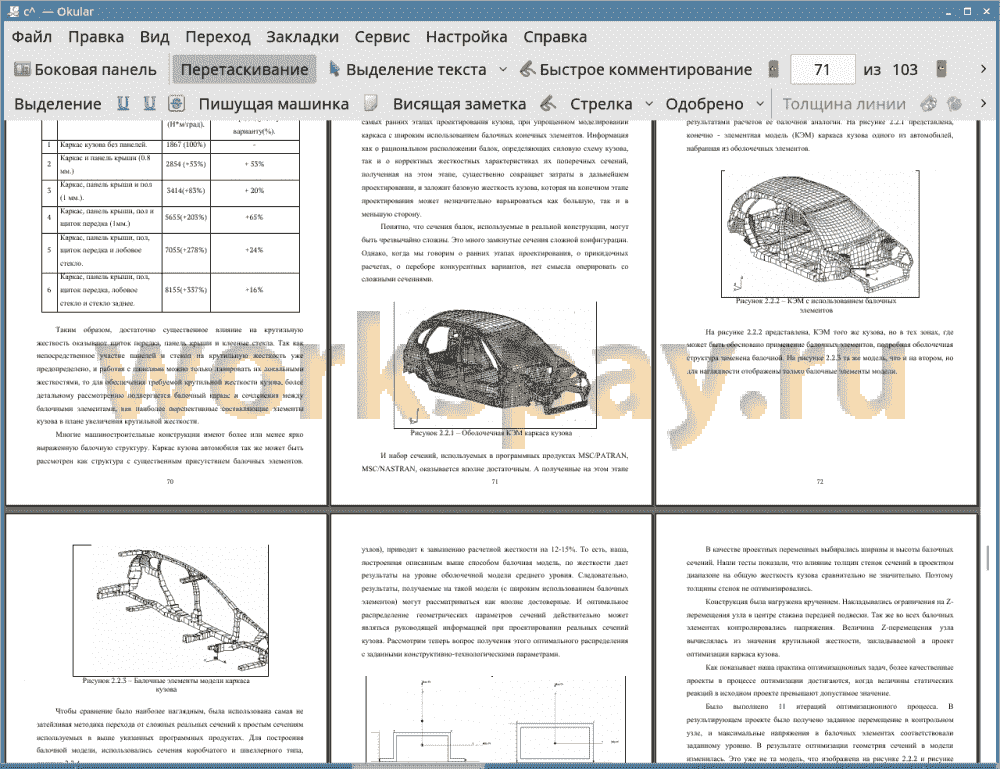Image resolution: width=1000 pixels, height=769 pixels.
Task: Click page 72 with beam model figure
Action: (817, 312)
